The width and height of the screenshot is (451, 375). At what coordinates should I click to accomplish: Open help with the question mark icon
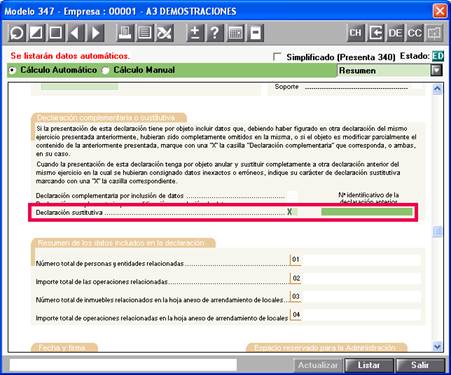215,33
